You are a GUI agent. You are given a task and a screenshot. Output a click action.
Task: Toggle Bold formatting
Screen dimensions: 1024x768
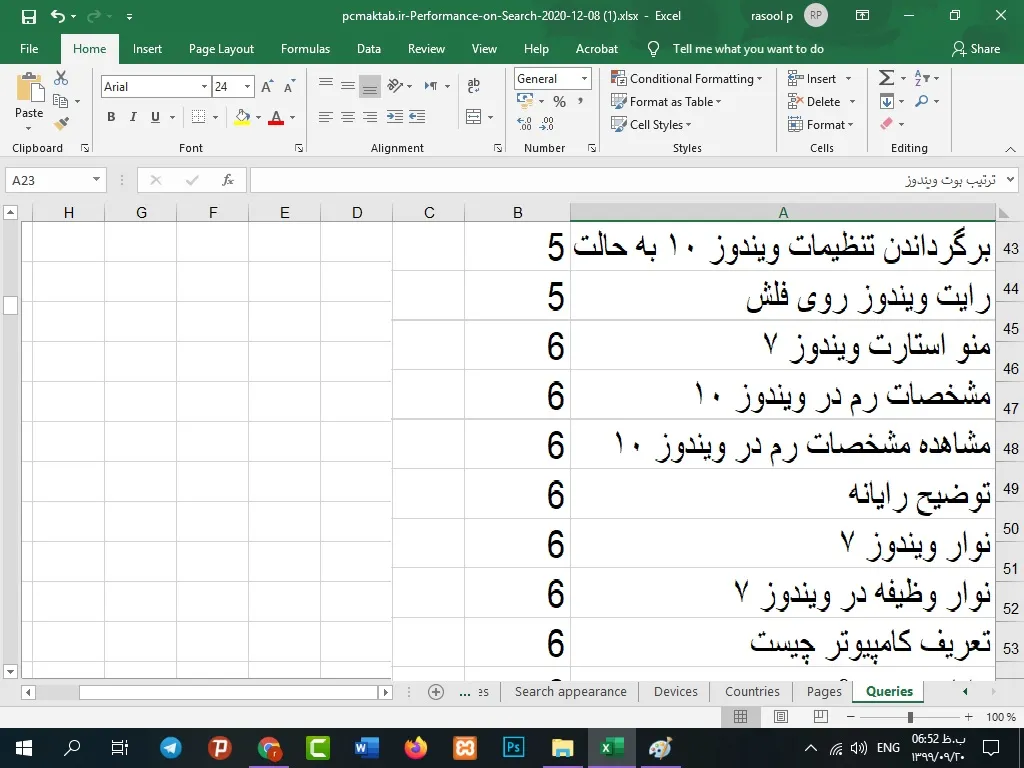pos(111,117)
